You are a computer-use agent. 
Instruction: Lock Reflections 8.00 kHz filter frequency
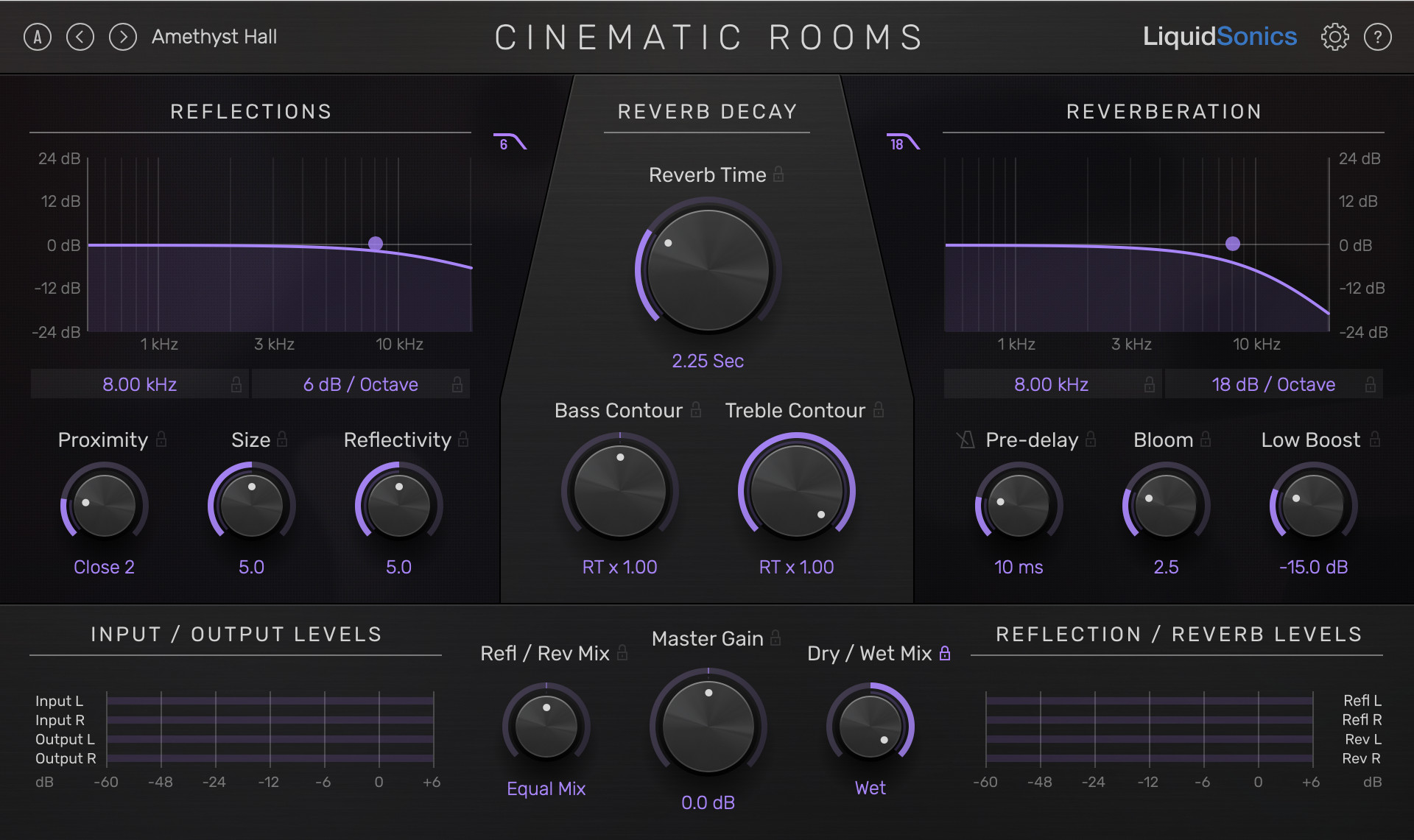pyautogui.click(x=236, y=384)
